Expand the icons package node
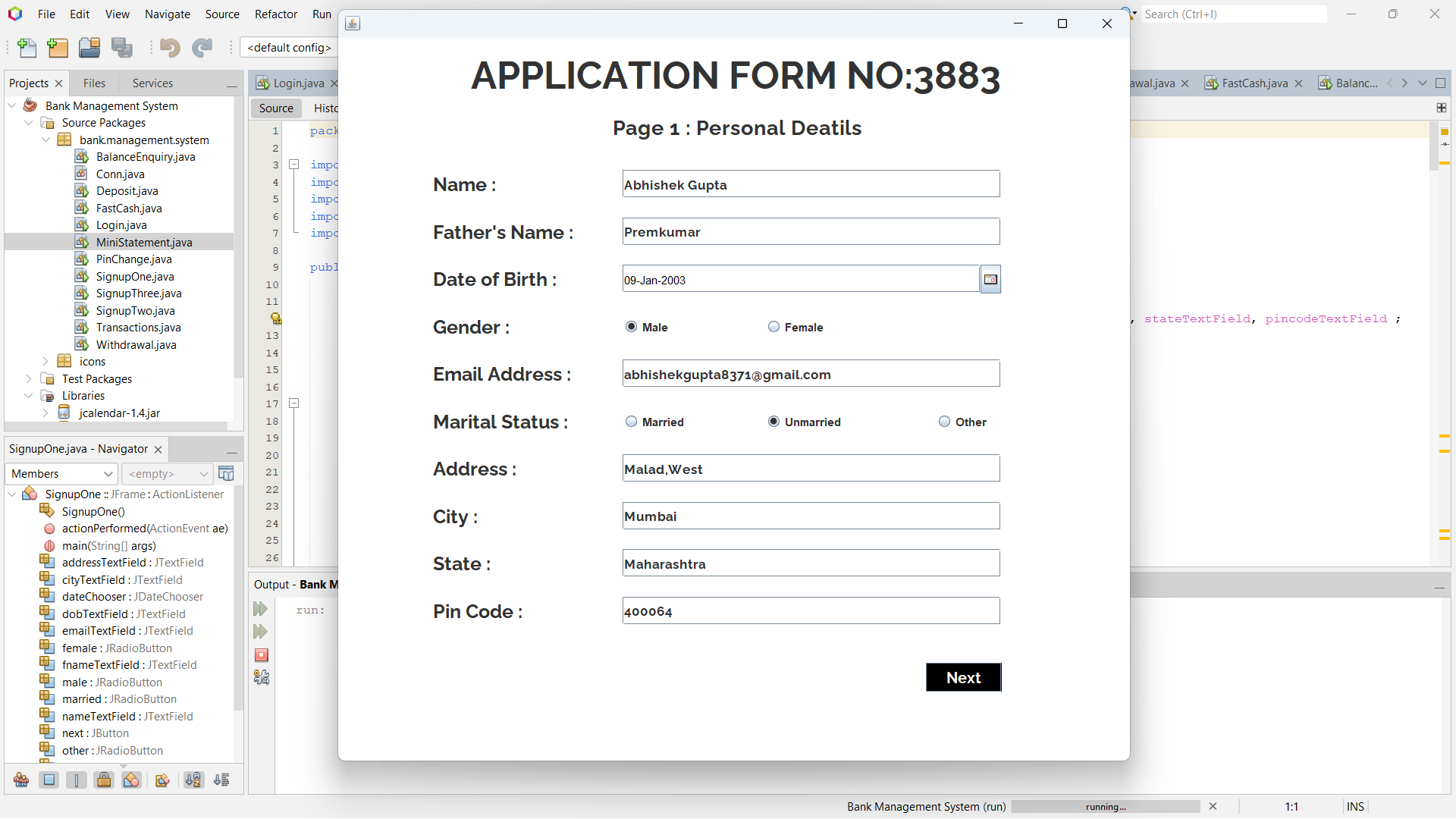Viewport: 1456px width, 819px height. point(45,362)
